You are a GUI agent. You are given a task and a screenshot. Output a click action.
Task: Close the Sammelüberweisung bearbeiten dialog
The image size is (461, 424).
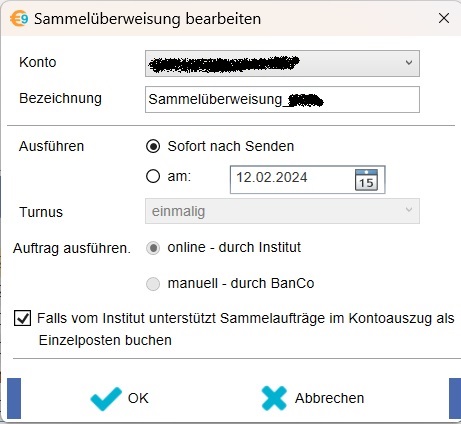pyautogui.click(x=444, y=18)
